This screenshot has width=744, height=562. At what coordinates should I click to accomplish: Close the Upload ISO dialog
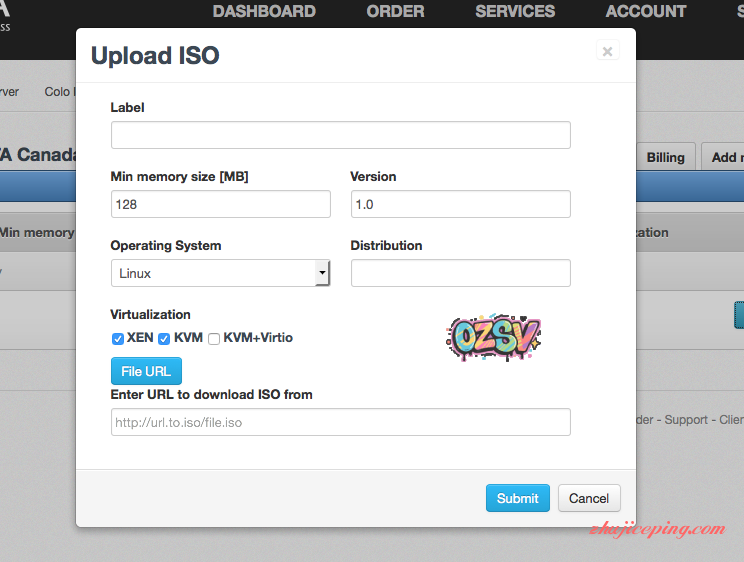tap(607, 52)
